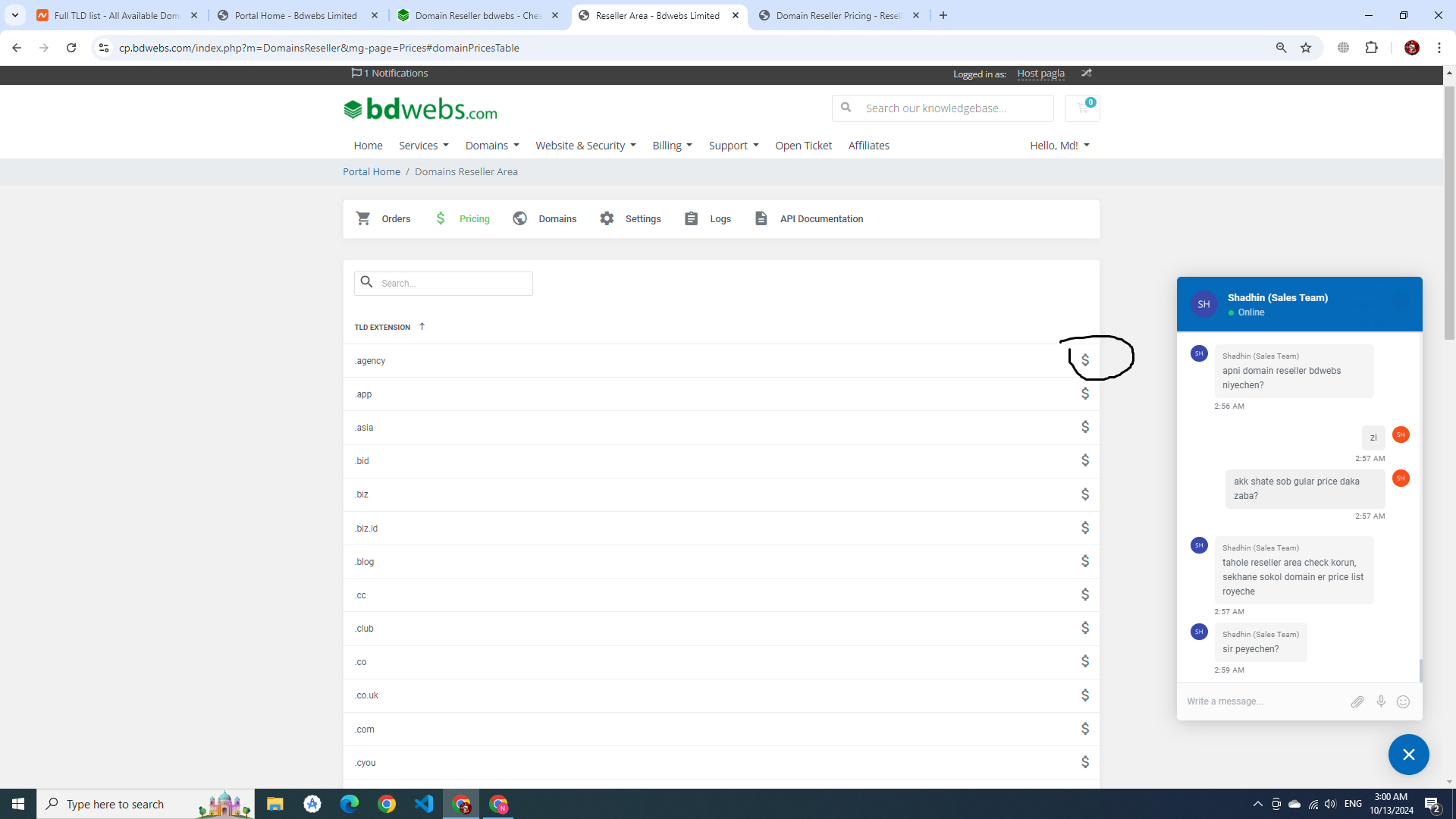Image resolution: width=1456 pixels, height=819 pixels.
Task: Open pricing for .biz.id extension
Action: click(x=1085, y=528)
